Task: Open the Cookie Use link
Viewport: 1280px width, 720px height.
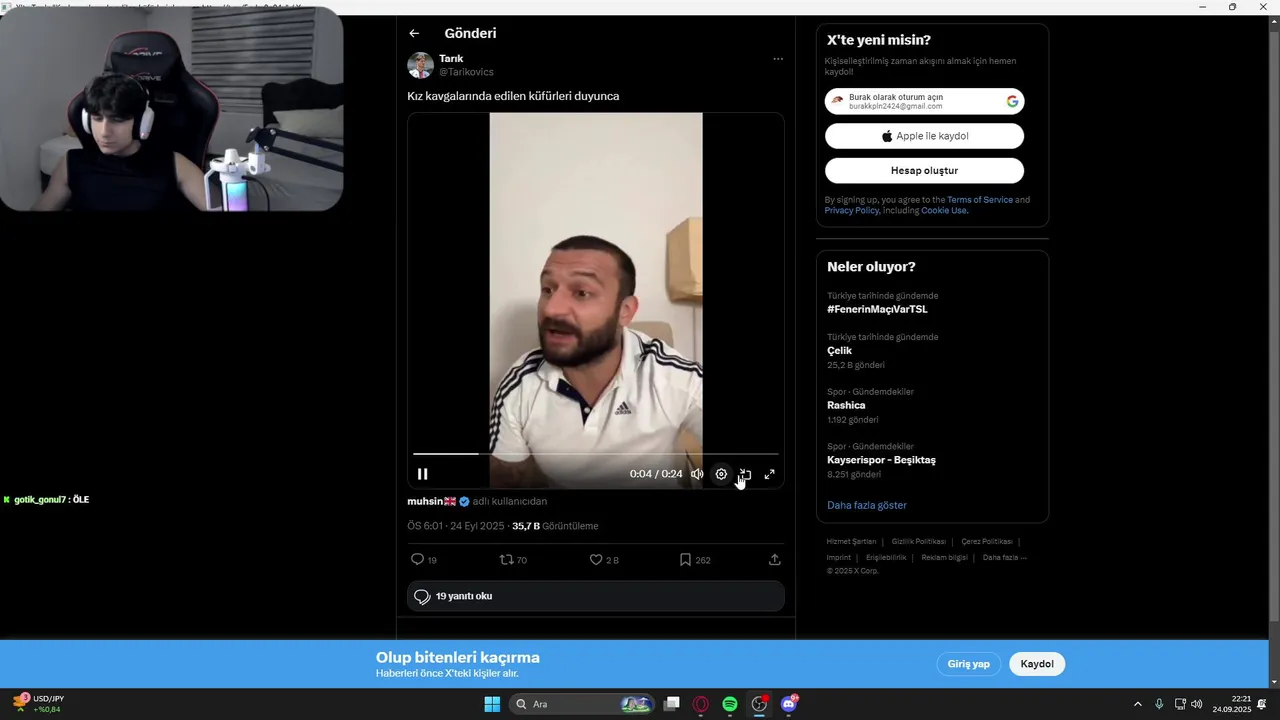Action: click(x=944, y=211)
